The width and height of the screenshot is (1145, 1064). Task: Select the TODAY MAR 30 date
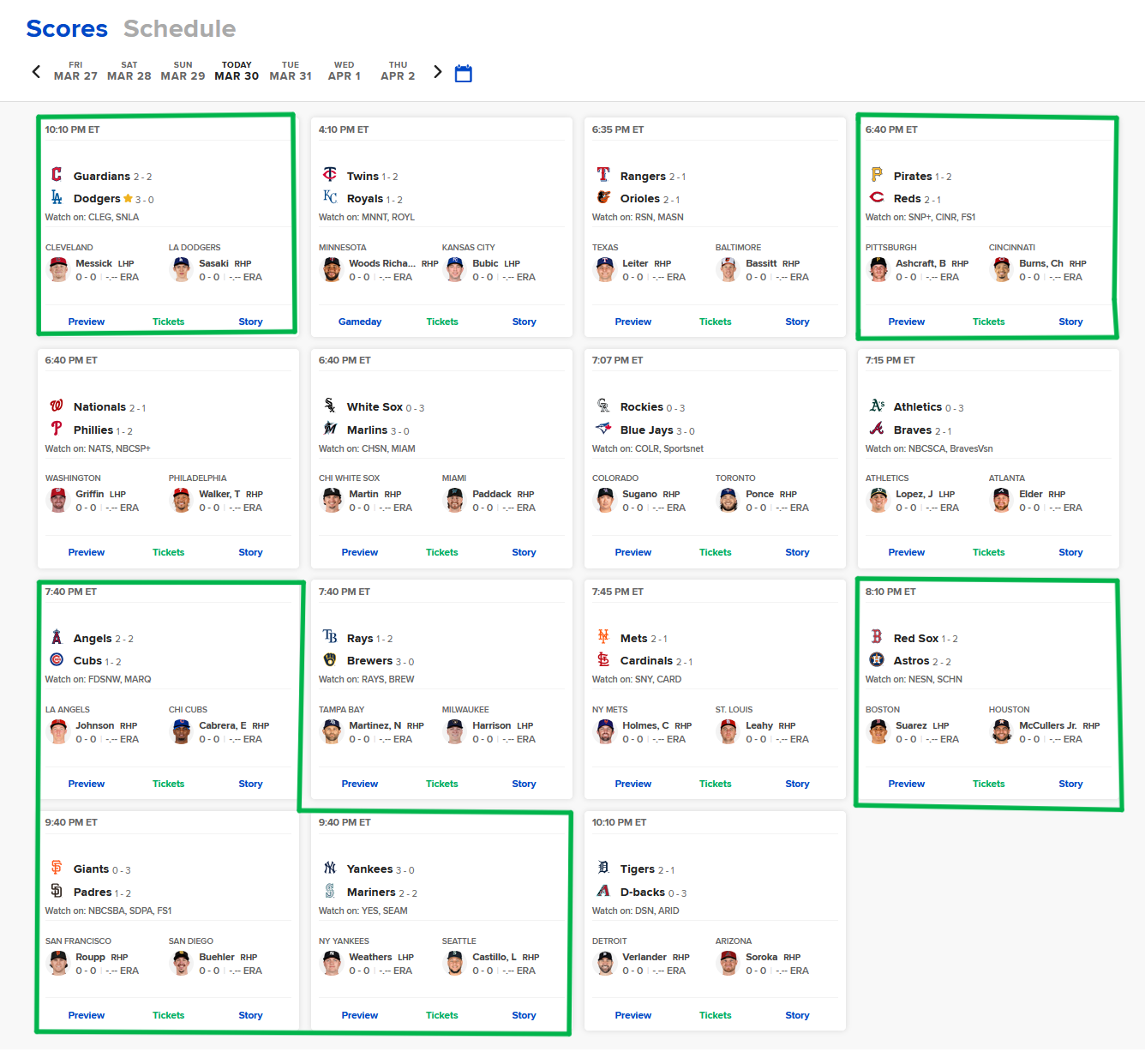[237, 71]
